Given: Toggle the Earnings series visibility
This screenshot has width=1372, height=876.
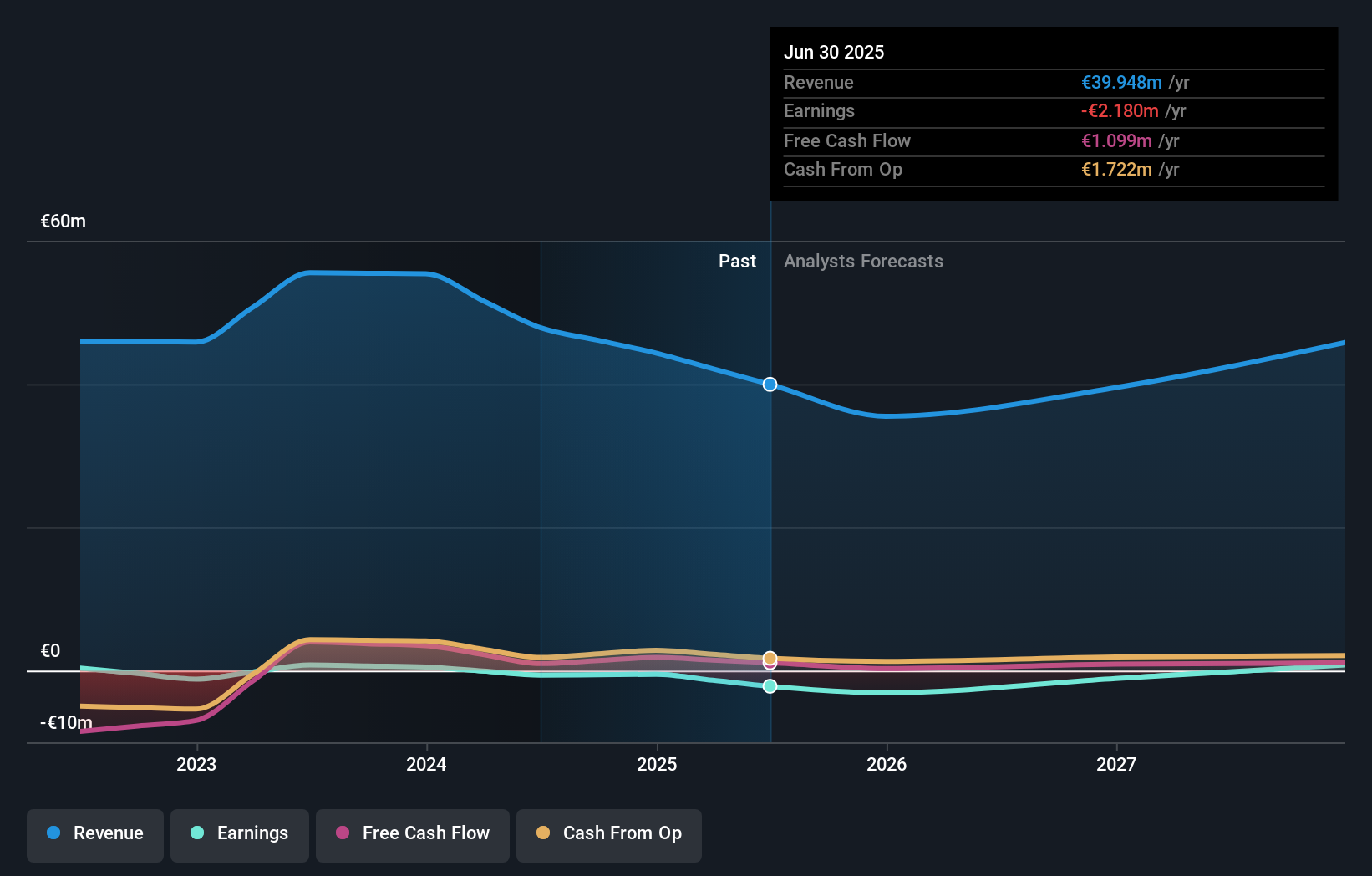Looking at the screenshot, I should 239,835.
